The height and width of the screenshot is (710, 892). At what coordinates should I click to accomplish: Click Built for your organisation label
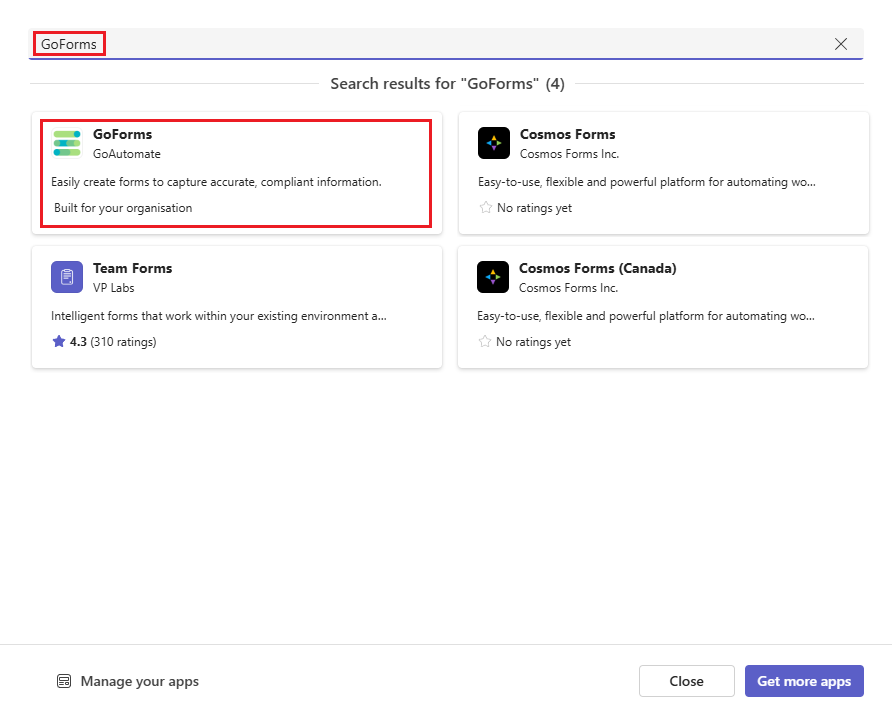point(123,208)
